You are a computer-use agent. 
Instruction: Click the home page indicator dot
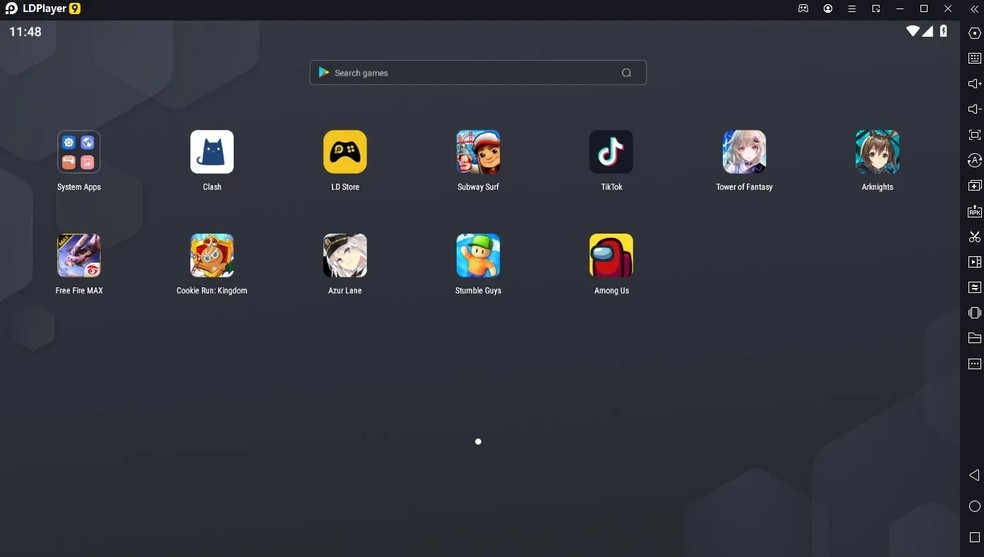(x=478, y=442)
